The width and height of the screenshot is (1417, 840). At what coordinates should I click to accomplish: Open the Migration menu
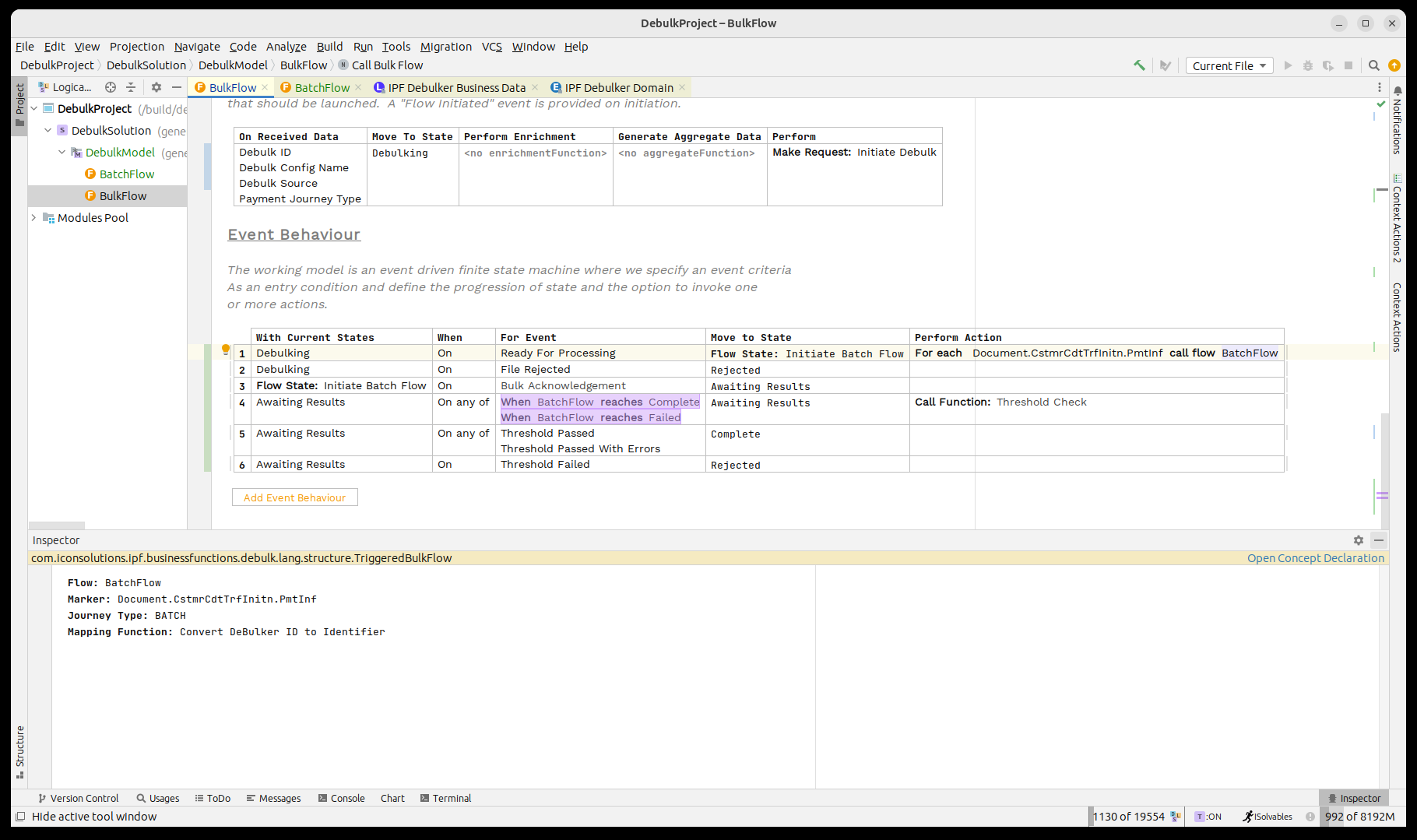(445, 47)
